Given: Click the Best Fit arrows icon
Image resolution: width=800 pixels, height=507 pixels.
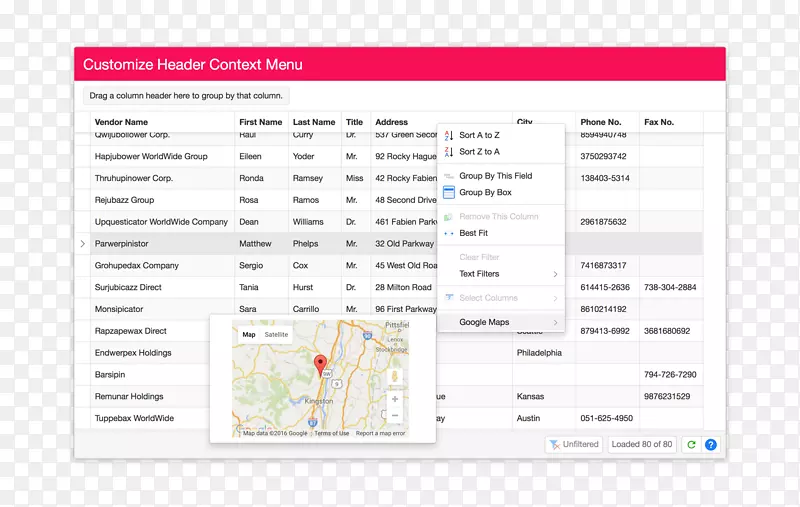Looking at the screenshot, I should click(448, 233).
